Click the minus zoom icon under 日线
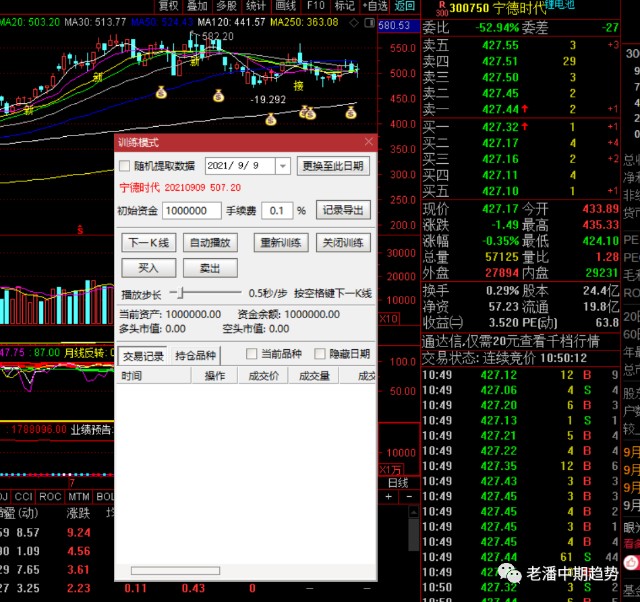Image resolution: width=640 pixels, height=602 pixels. (x=409, y=496)
